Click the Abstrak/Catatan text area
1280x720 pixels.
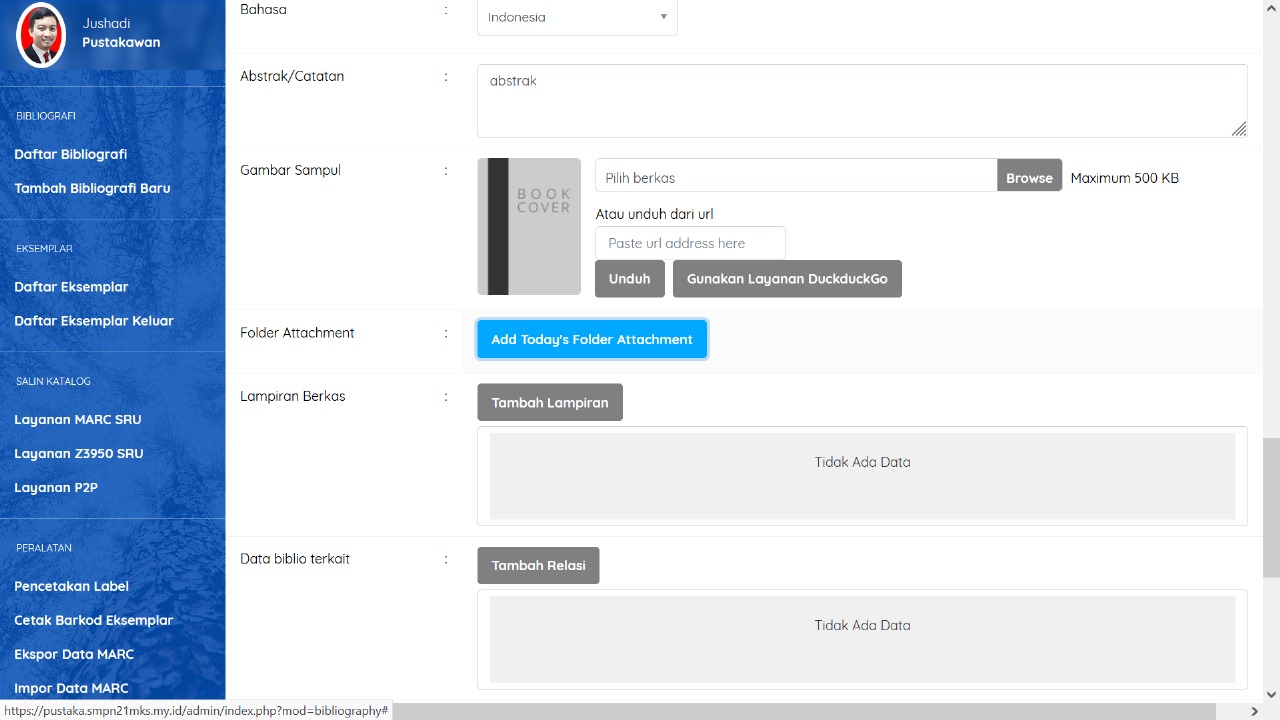(x=861, y=101)
